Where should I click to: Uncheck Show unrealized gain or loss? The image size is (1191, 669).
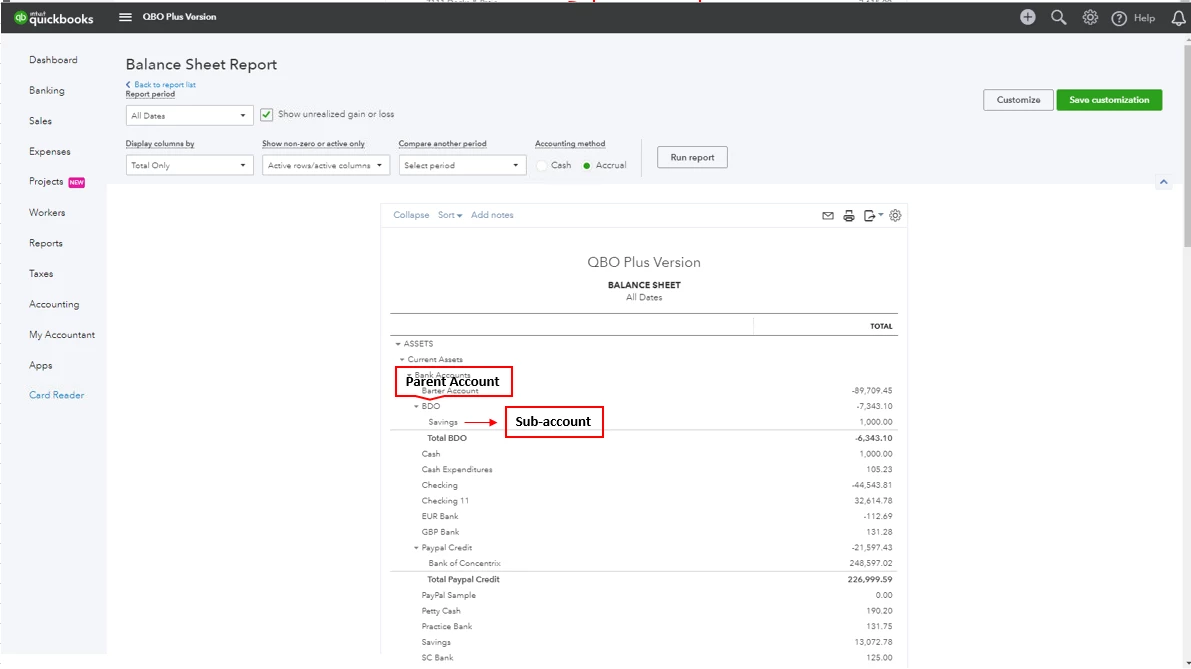pos(267,115)
